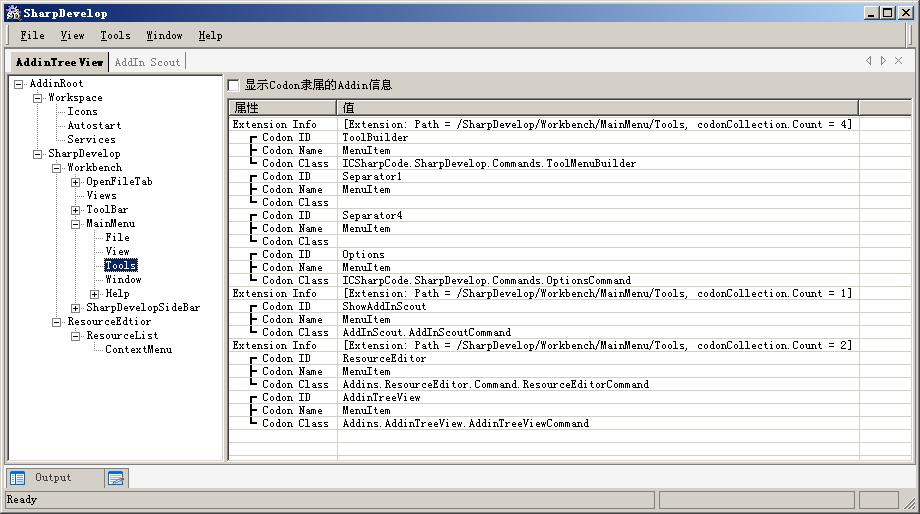Viewport: 920px width, 514px height.
Task: Select the Autostart tree item
Action: coord(94,126)
